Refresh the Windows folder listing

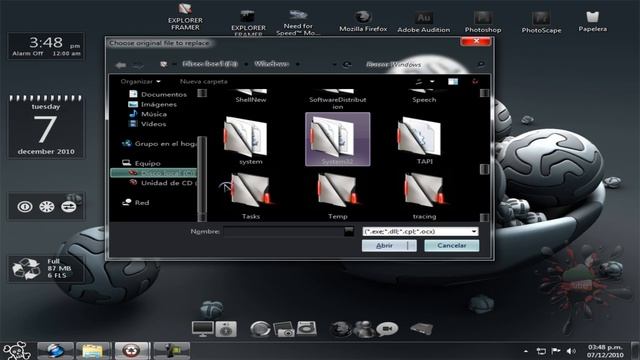coord(347,64)
